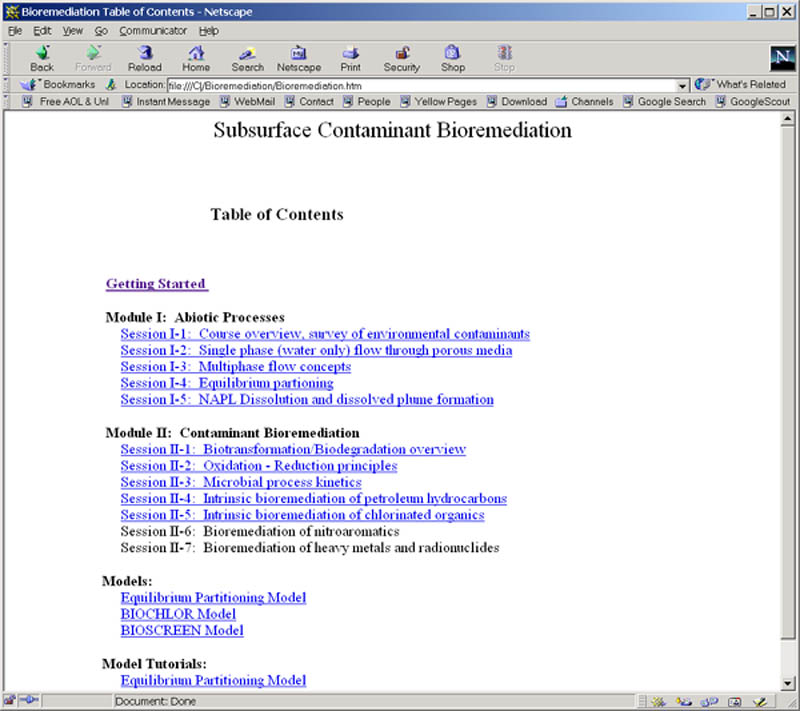Open Equilibrium Partitioning Model under Models
The image size is (800, 711).
(213, 597)
